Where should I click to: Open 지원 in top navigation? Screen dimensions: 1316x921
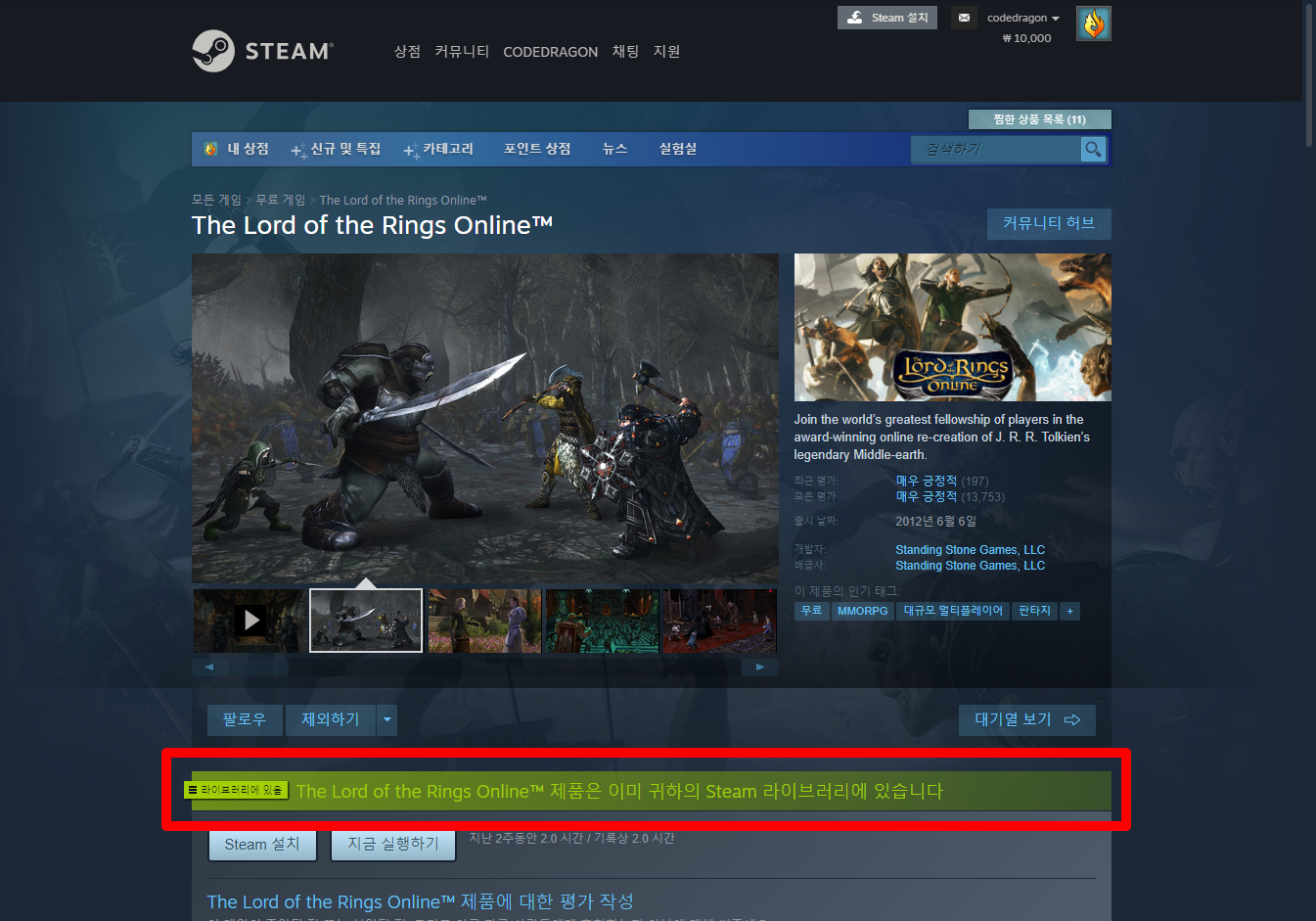coord(666,51)
